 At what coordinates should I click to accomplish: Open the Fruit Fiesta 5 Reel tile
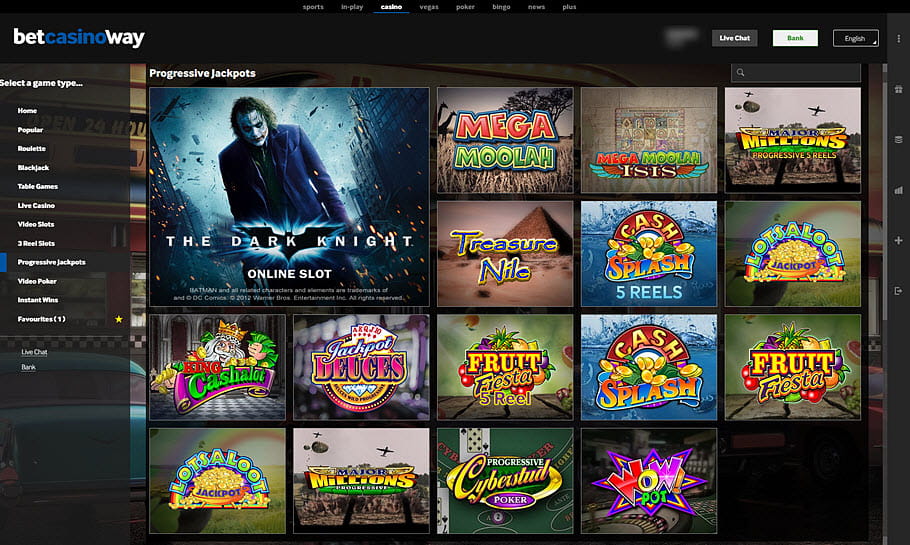click(505, 367)
